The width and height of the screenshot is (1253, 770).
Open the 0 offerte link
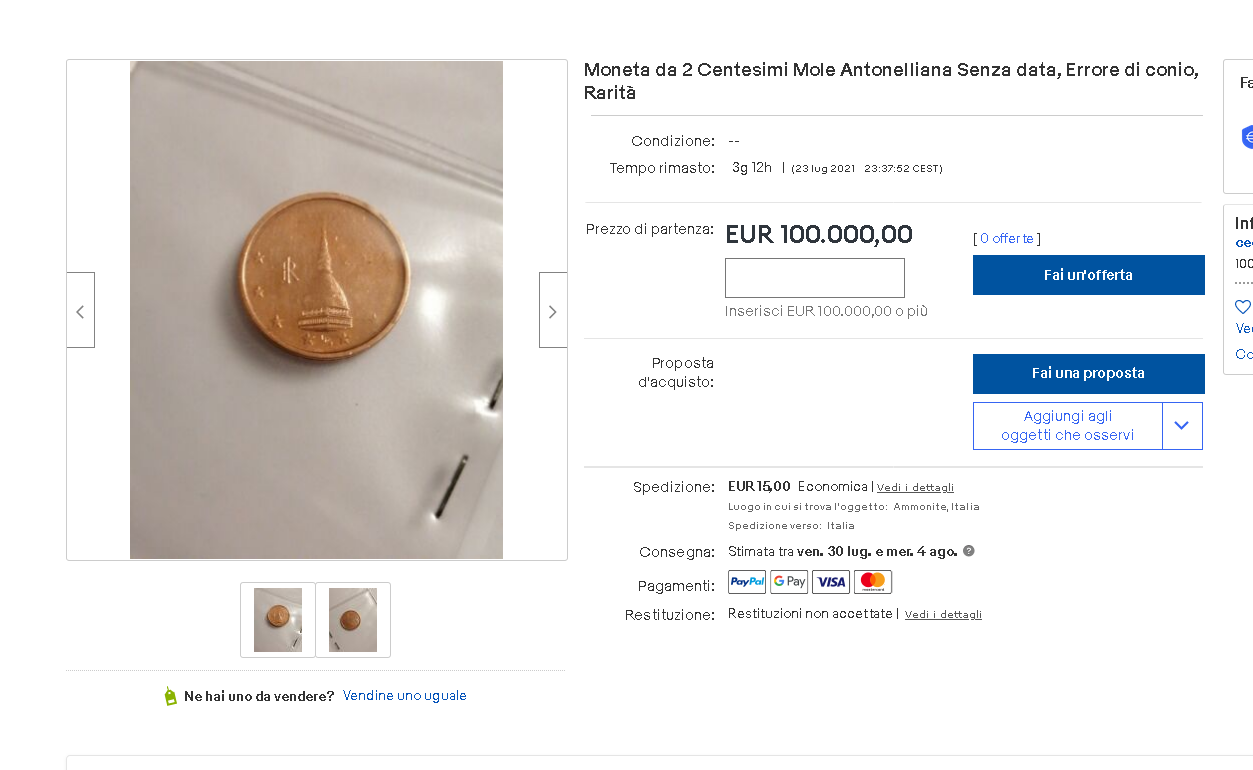1007,238
